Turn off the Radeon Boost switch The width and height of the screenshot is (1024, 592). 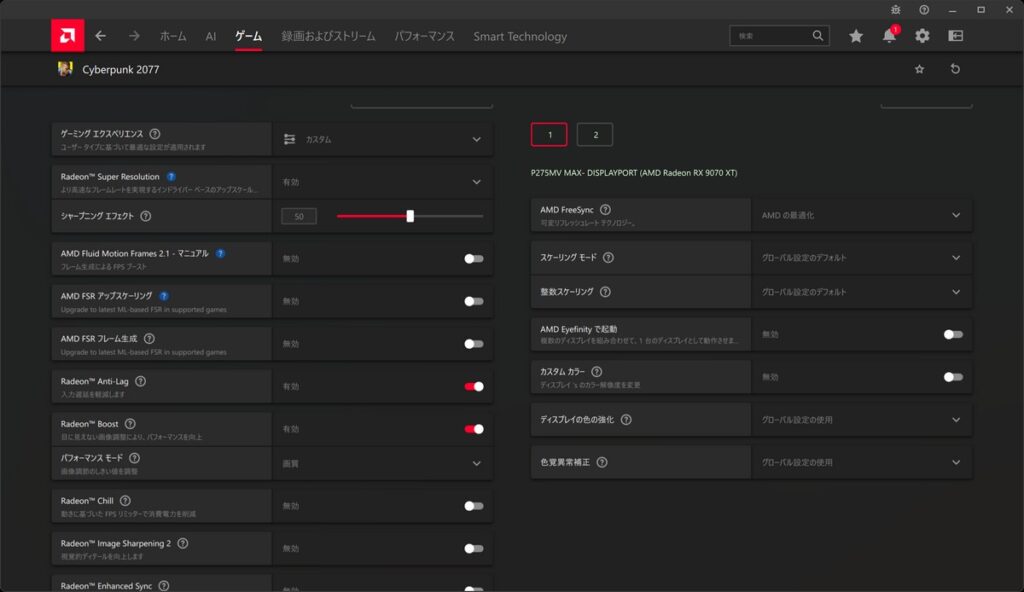474,429
